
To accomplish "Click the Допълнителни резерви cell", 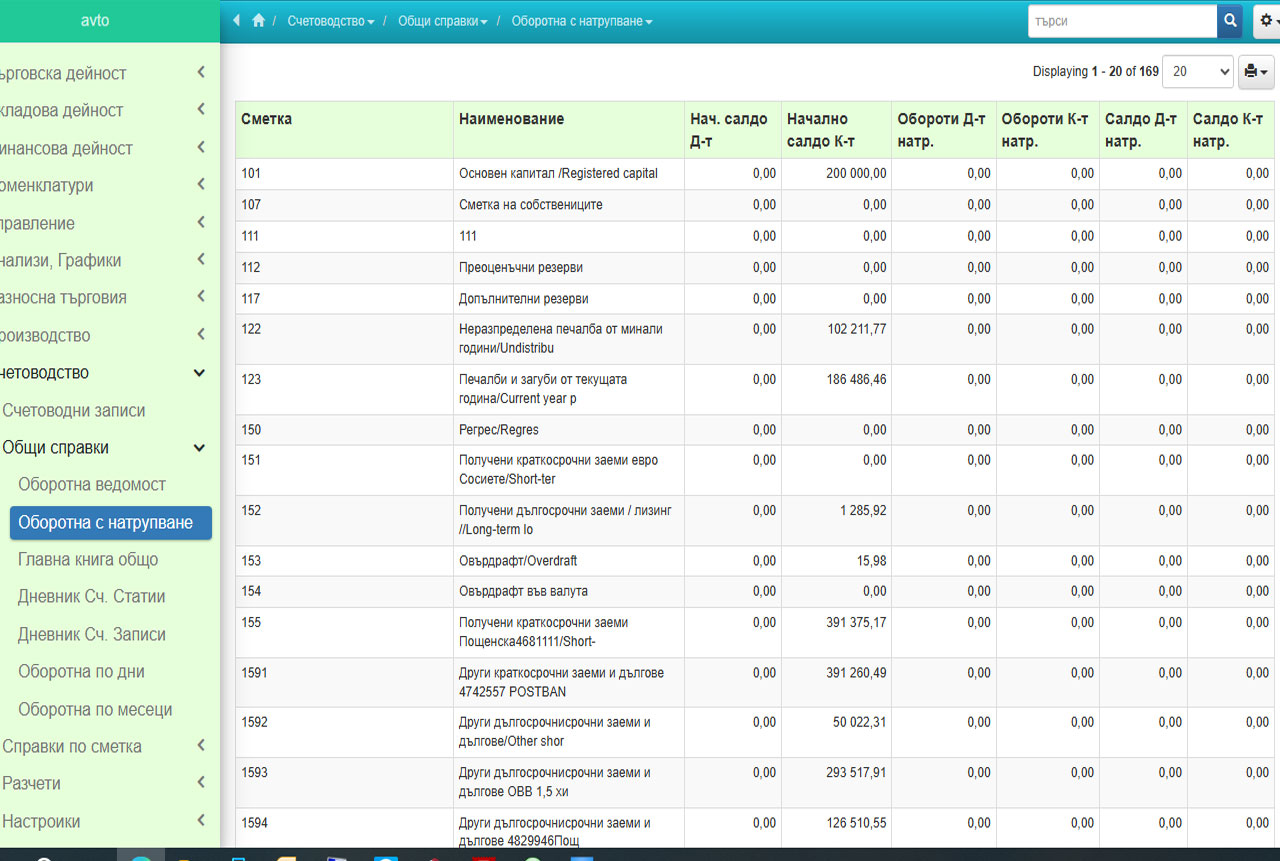I will (568, 299).
